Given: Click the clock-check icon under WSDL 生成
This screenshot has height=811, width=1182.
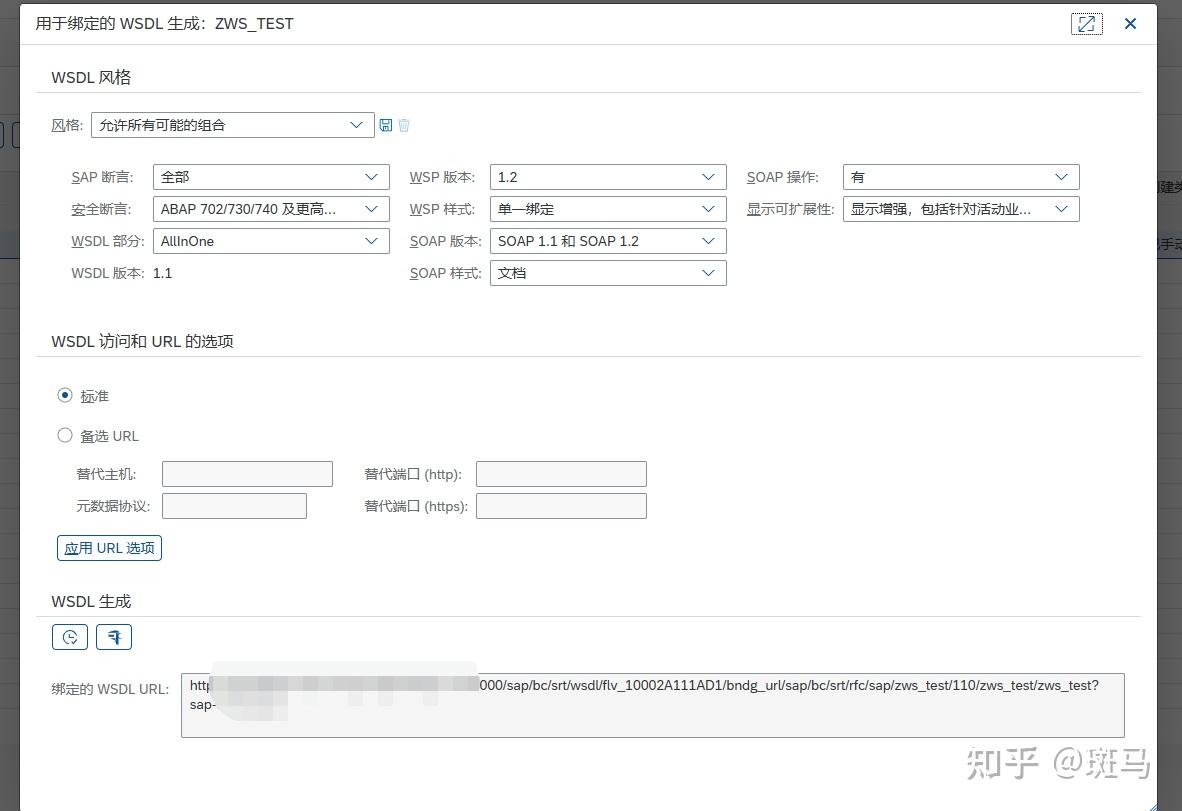Looking at the screenshot, I should coord(69,636).
